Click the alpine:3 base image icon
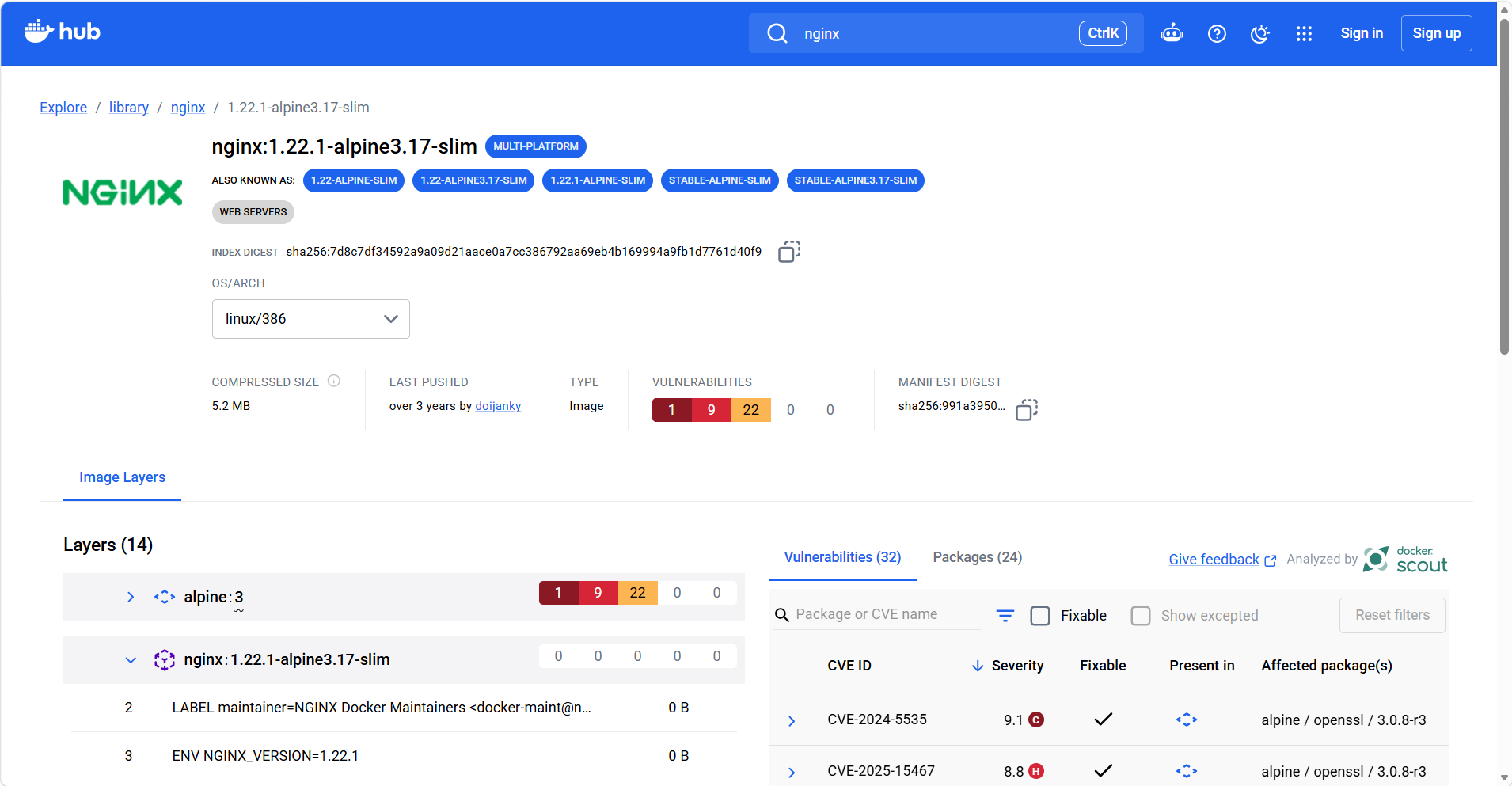The width and height of the screenshot is (1512, 786). [x=165, y=597]
